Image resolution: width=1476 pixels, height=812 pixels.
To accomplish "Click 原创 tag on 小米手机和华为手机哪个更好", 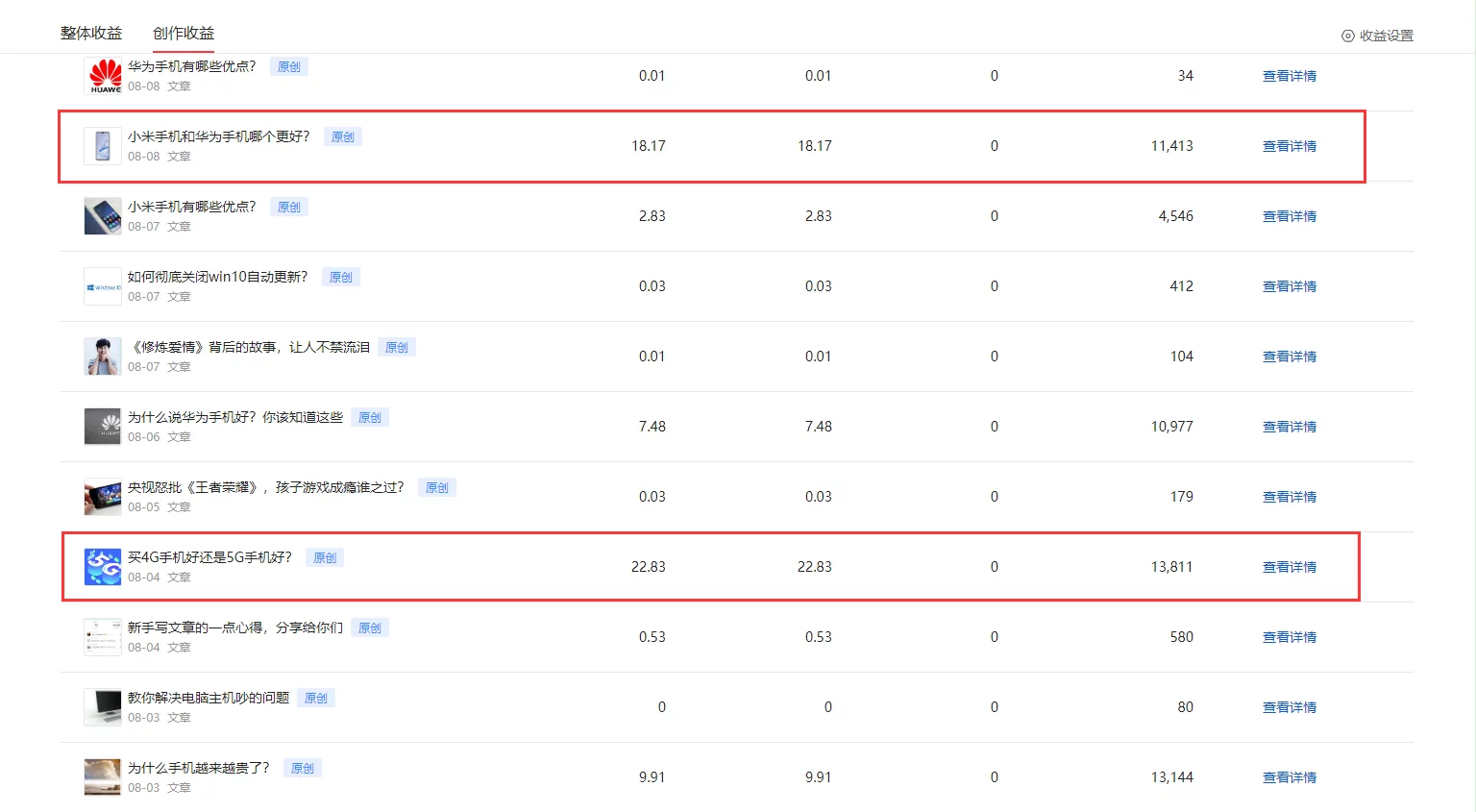I will click(x=343, y=137).
